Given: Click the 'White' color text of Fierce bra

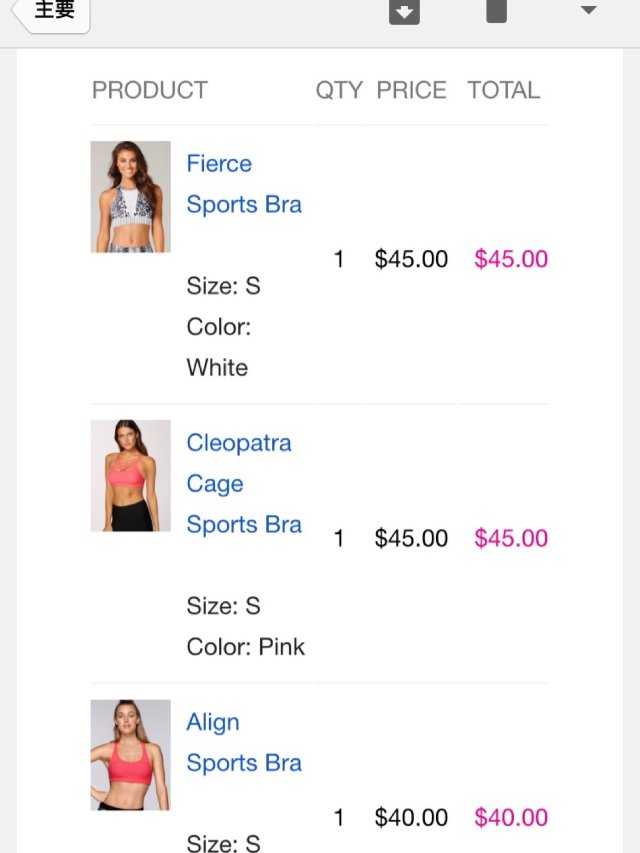Looking at the screenshot, I should click(x=217, y=368).
